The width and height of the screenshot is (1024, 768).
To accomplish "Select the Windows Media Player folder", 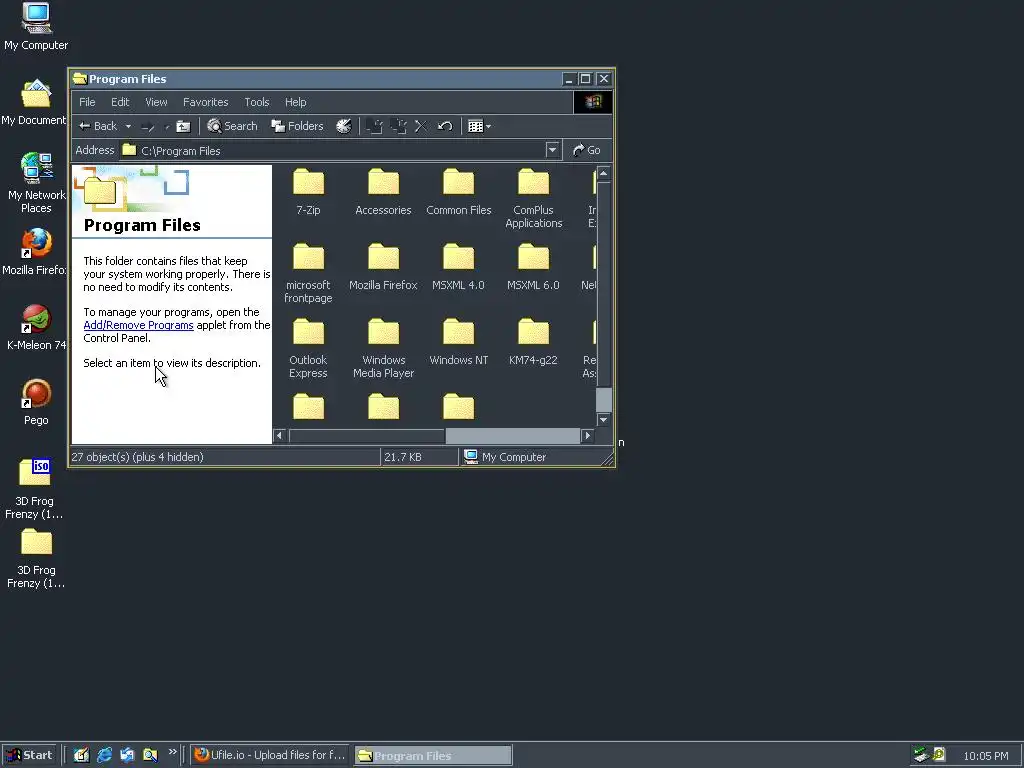I will [383, 348].
